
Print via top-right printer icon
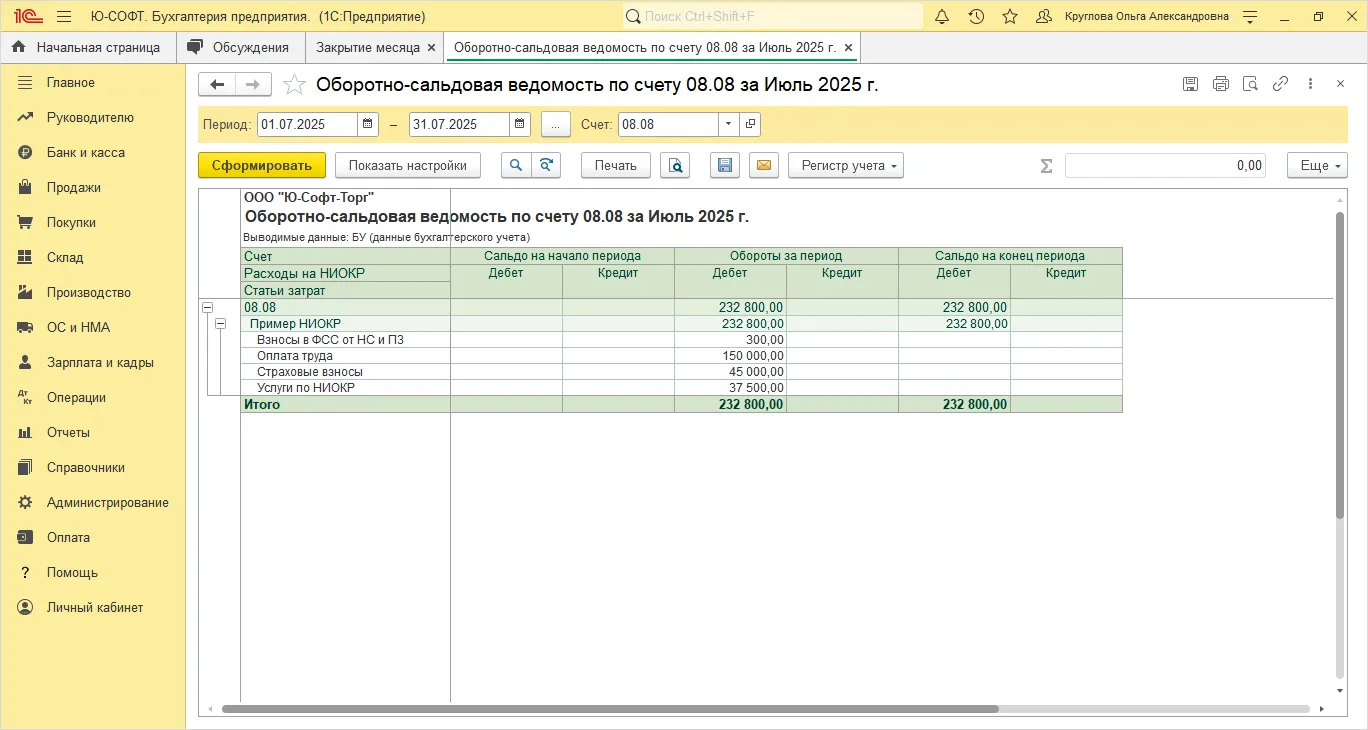pyautogui.click(x=1220, y=84)
